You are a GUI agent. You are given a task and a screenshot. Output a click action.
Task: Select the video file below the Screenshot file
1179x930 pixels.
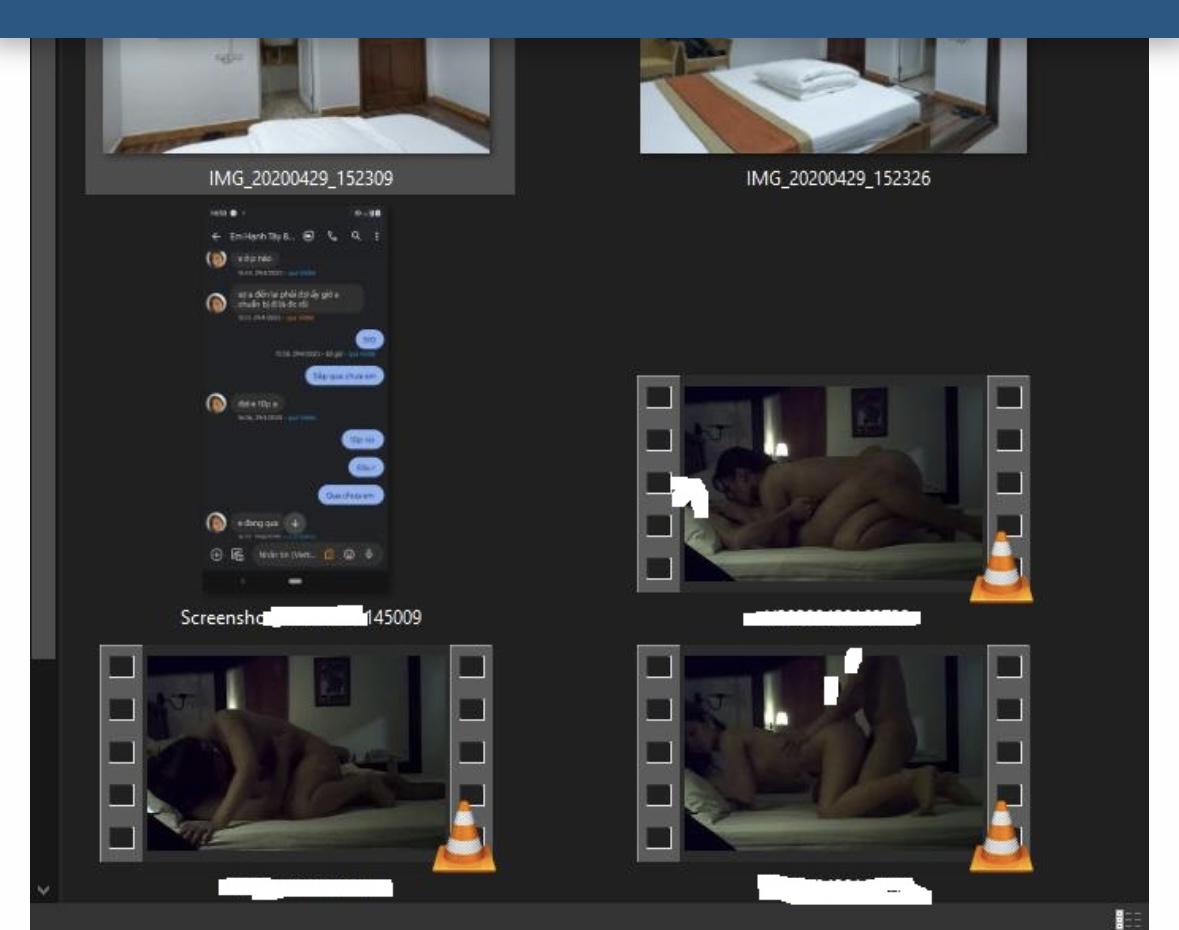tap(297, 752)
